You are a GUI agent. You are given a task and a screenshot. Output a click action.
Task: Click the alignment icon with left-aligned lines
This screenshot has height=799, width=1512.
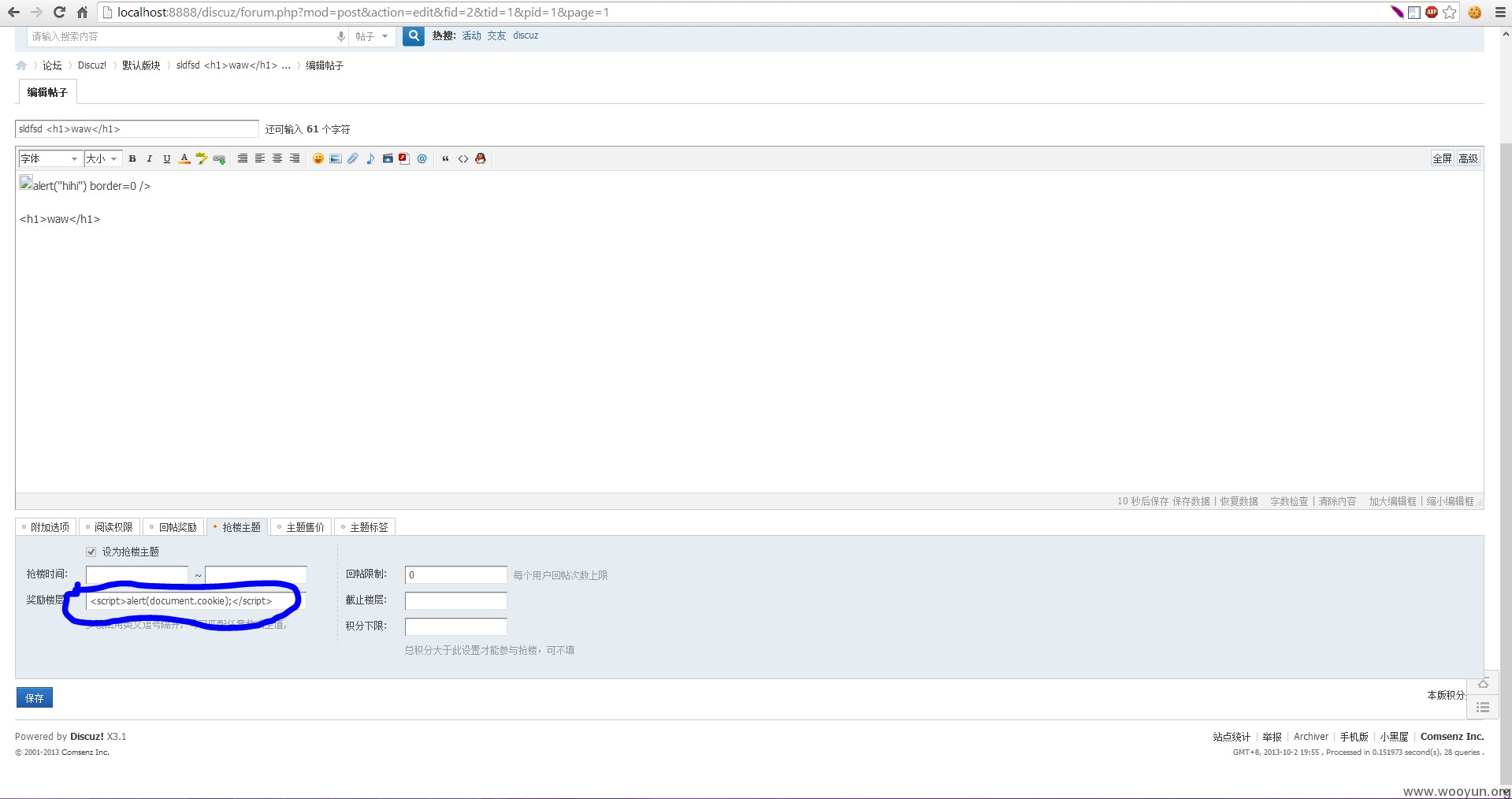point(260,158)
